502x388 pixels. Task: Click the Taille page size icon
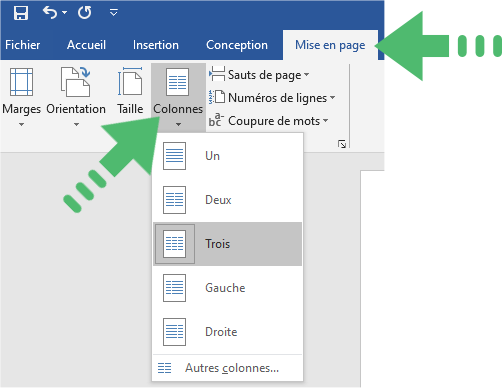(130, 82)
